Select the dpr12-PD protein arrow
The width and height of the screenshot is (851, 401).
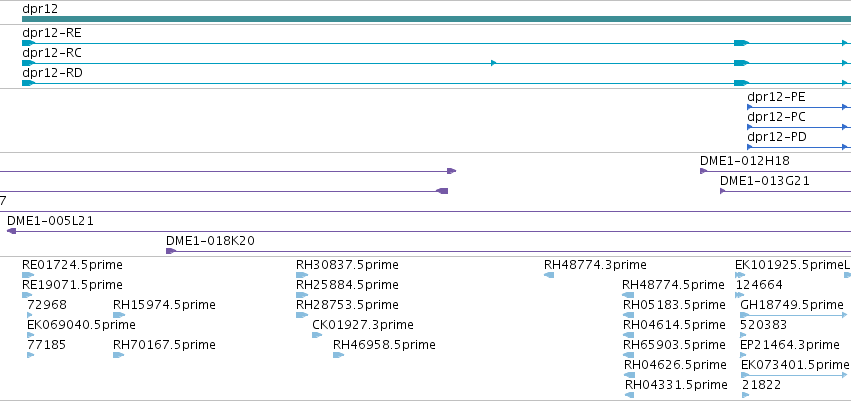click(x=798, y=147)
